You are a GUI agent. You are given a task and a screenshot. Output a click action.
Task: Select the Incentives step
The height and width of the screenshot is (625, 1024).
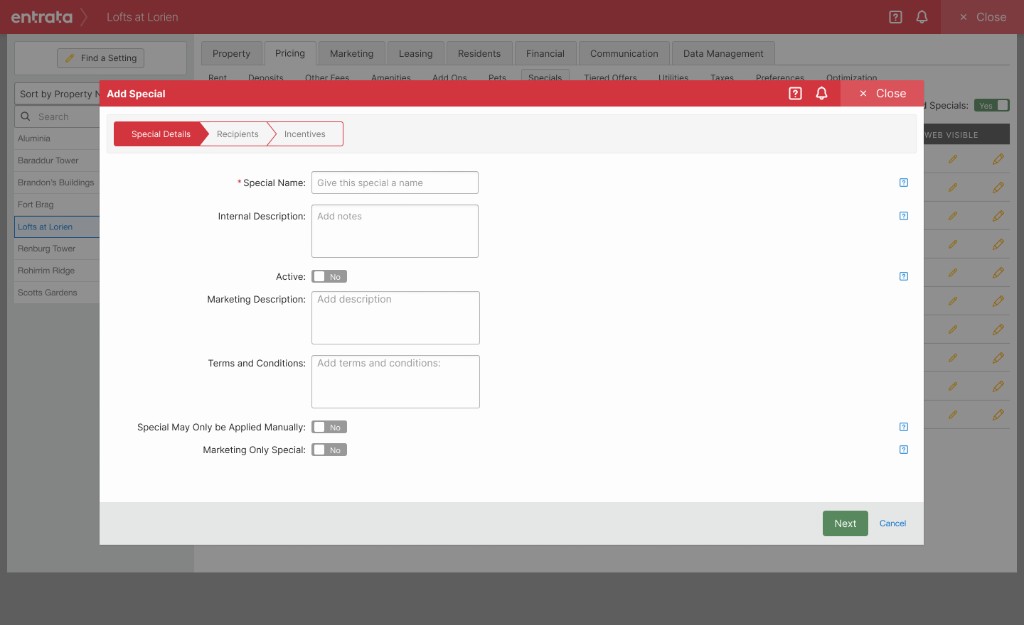point(304,134)
